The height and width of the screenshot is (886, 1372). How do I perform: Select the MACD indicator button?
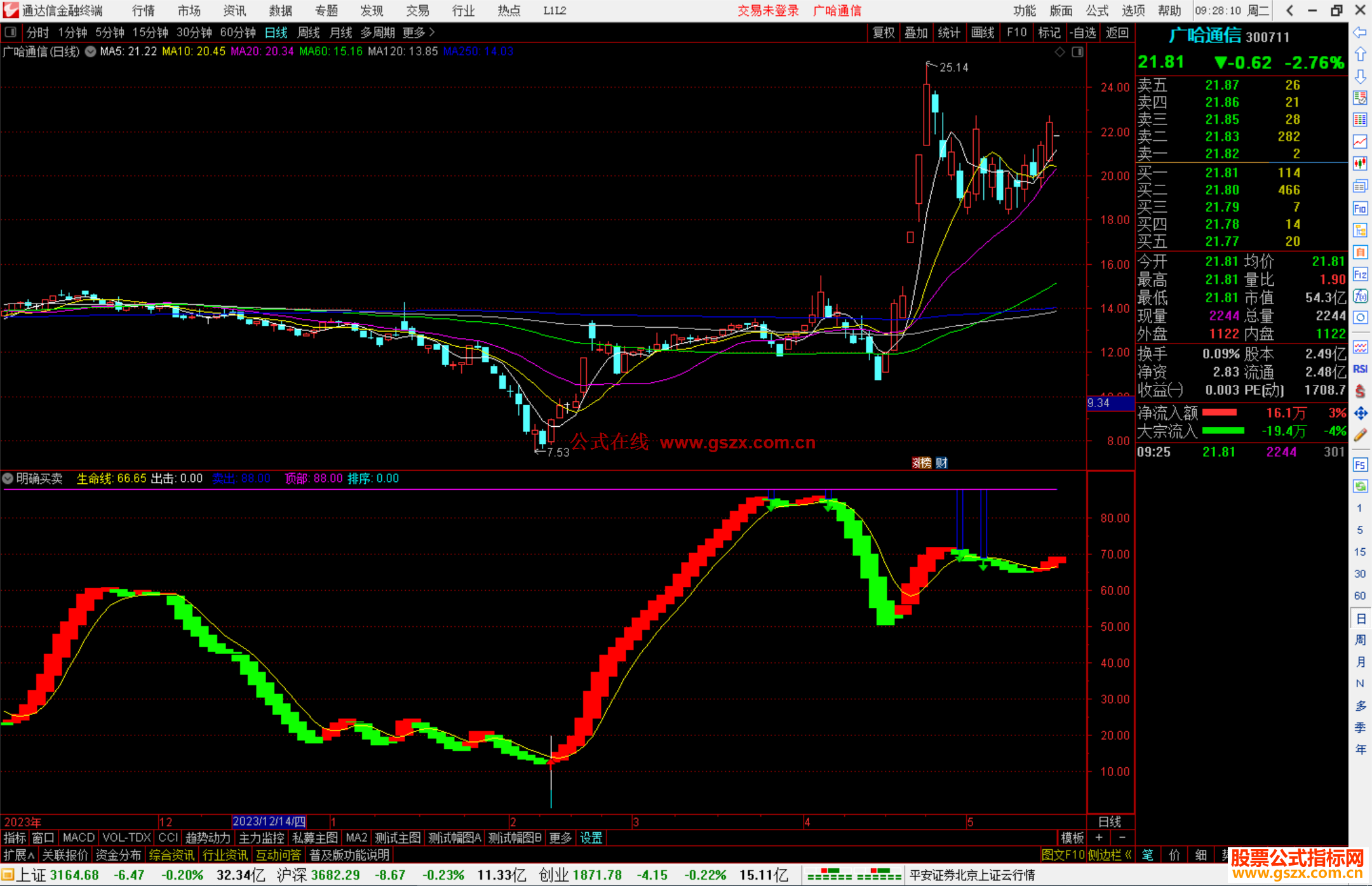pyautogui.click(x=79, y=838)
